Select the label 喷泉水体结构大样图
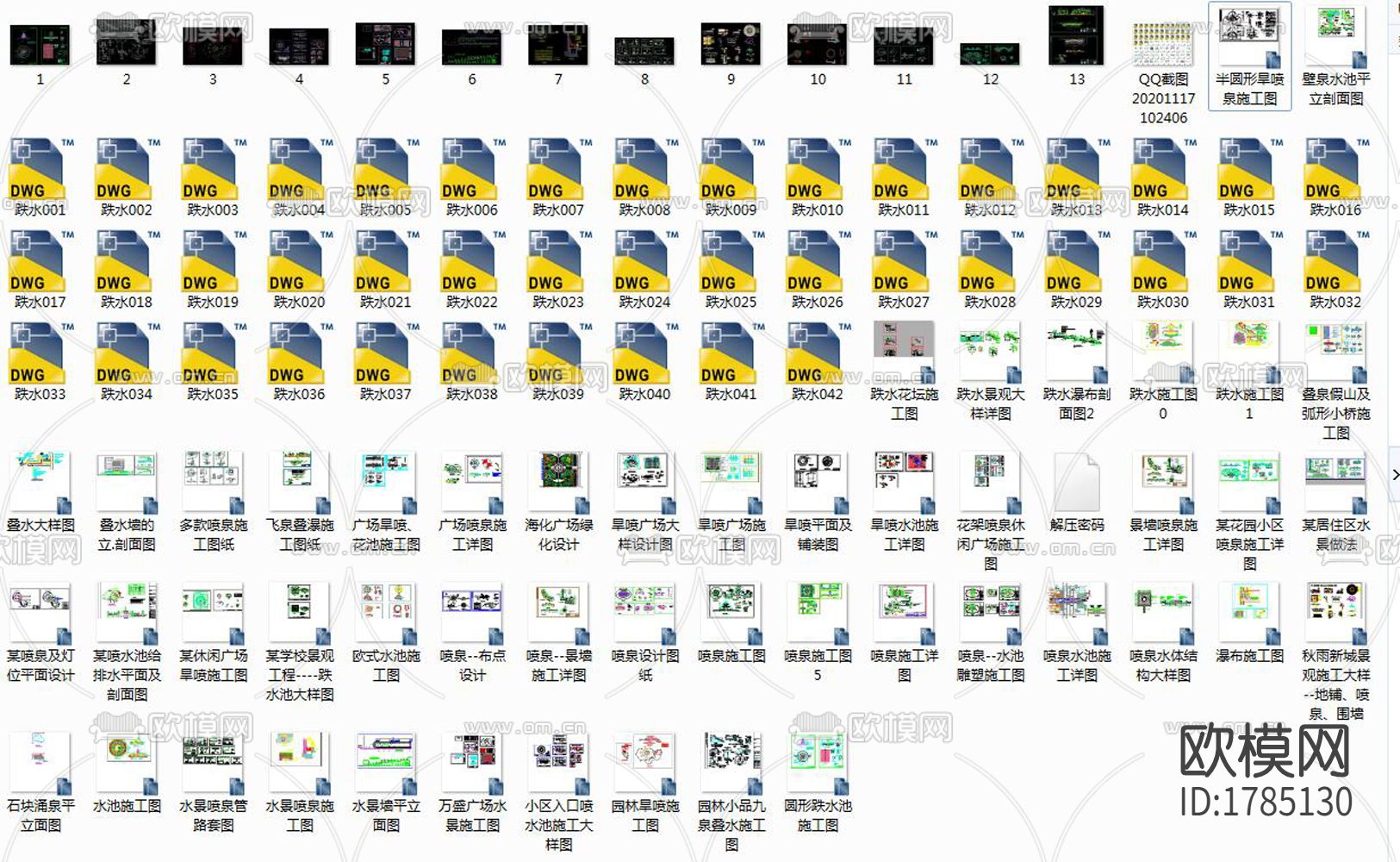The width and height of the screenshot is (1400, 862). pos(1163,665)
